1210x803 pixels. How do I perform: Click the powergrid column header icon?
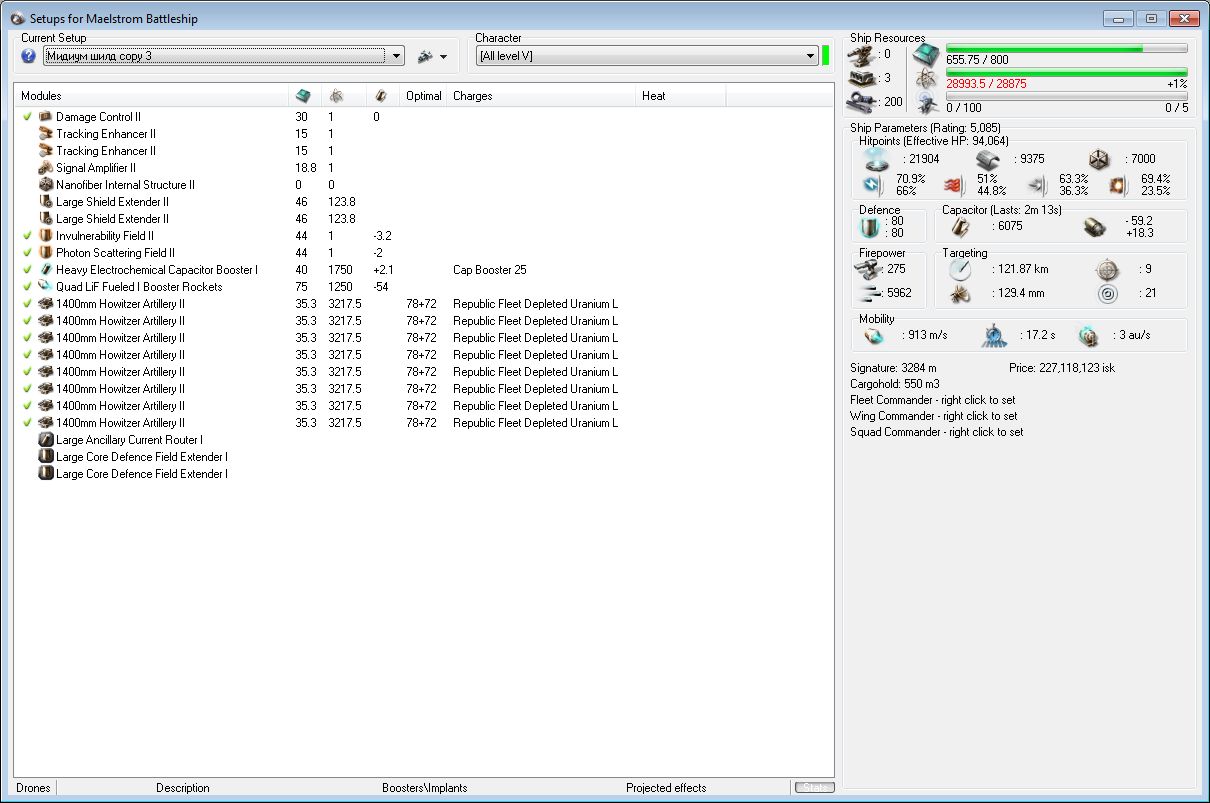click(x=335, y=96)
